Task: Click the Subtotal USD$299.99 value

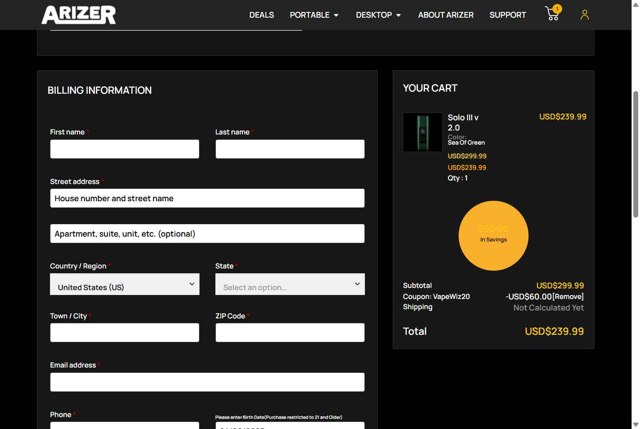Action: pyautogui.click(x=560, y=285)
